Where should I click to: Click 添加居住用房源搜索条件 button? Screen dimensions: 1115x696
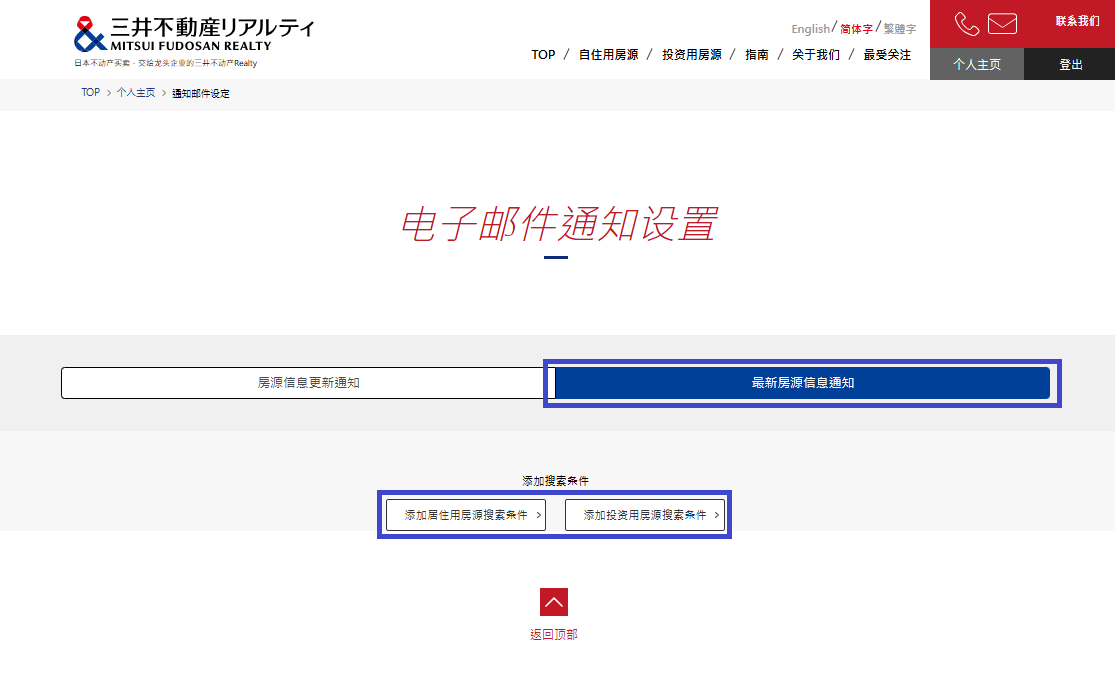click(466, 515)
